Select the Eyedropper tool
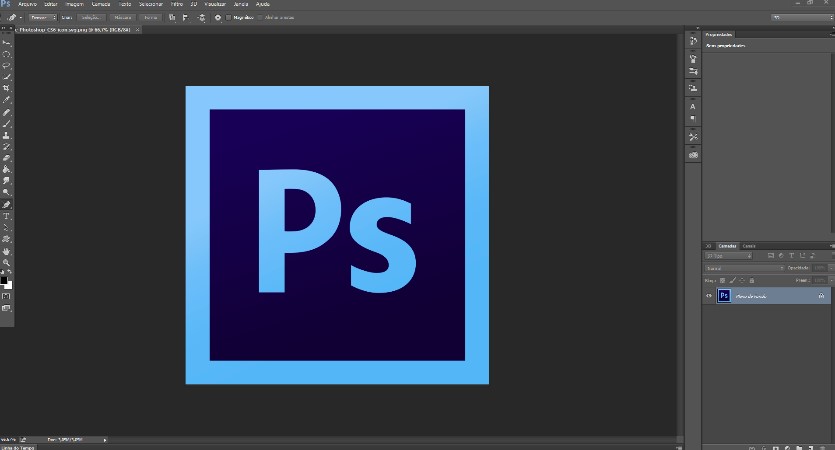The image size is (835, 450). (6, 100)
